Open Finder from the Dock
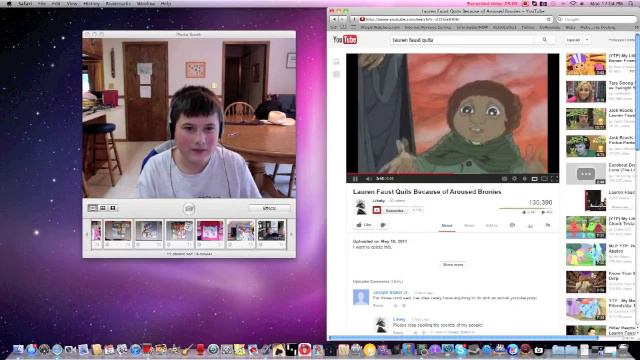This screenshot has height=360, width=640. tap(18, 349)
